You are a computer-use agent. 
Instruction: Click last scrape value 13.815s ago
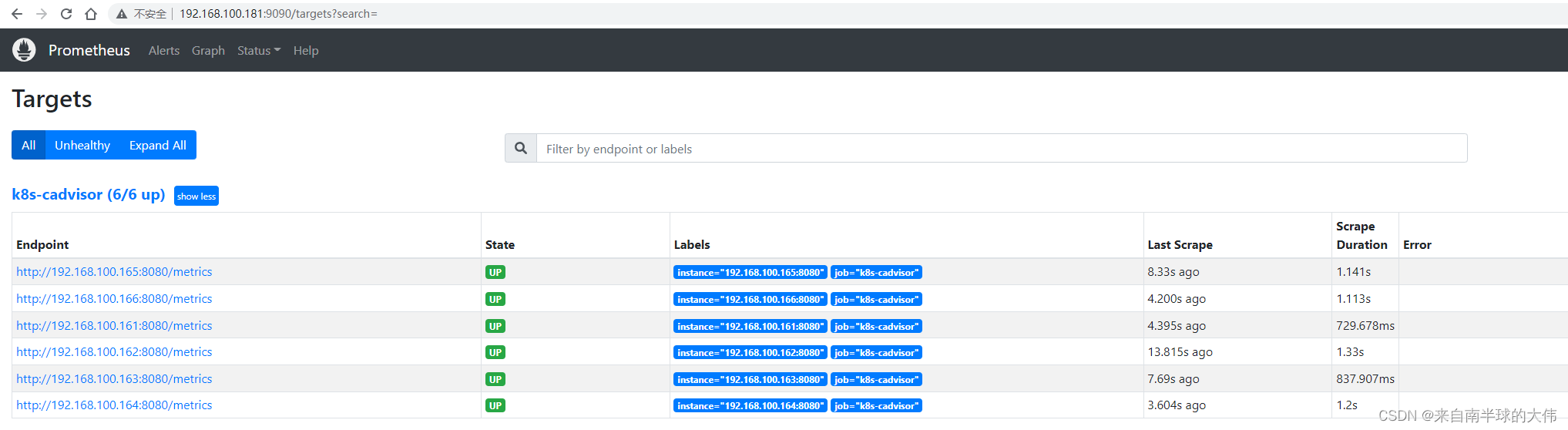tap(1180, 351)
